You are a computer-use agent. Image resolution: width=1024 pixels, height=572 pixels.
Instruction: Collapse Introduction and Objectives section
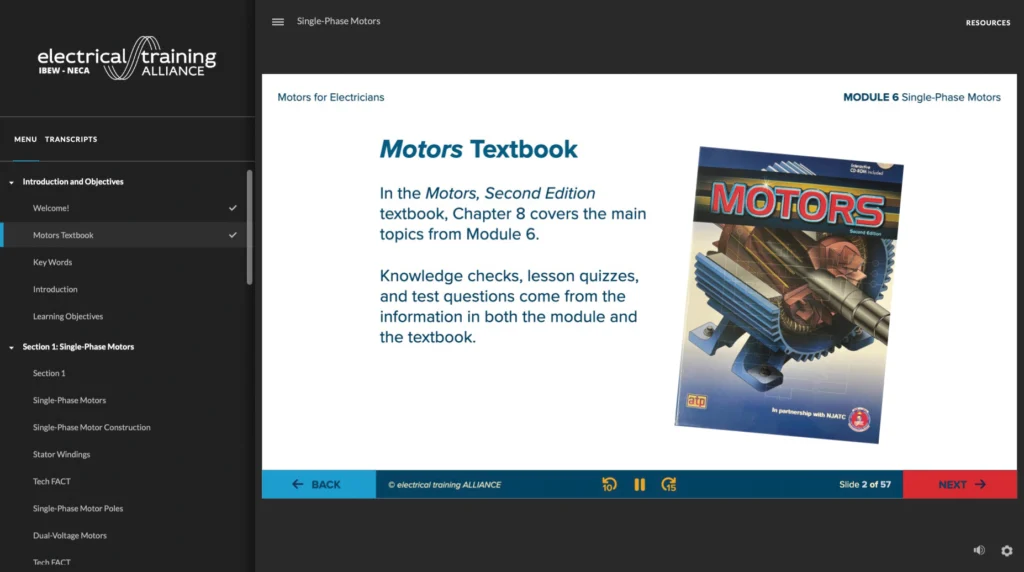point(11,182)
